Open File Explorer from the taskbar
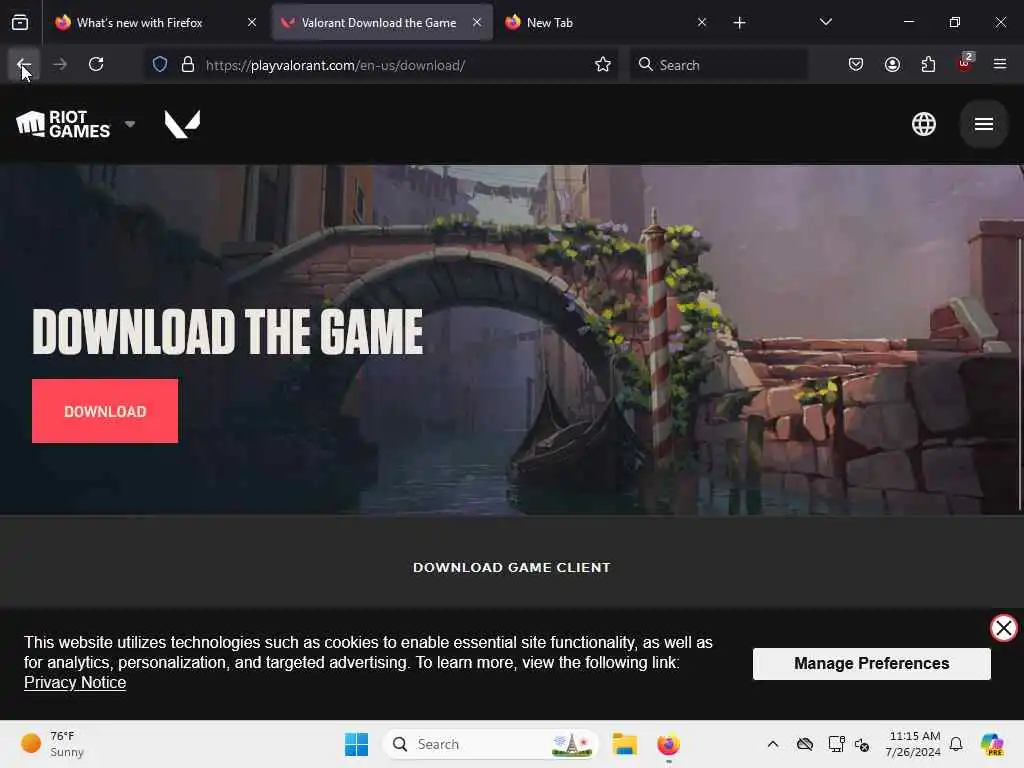 click(x=624, y=744)
